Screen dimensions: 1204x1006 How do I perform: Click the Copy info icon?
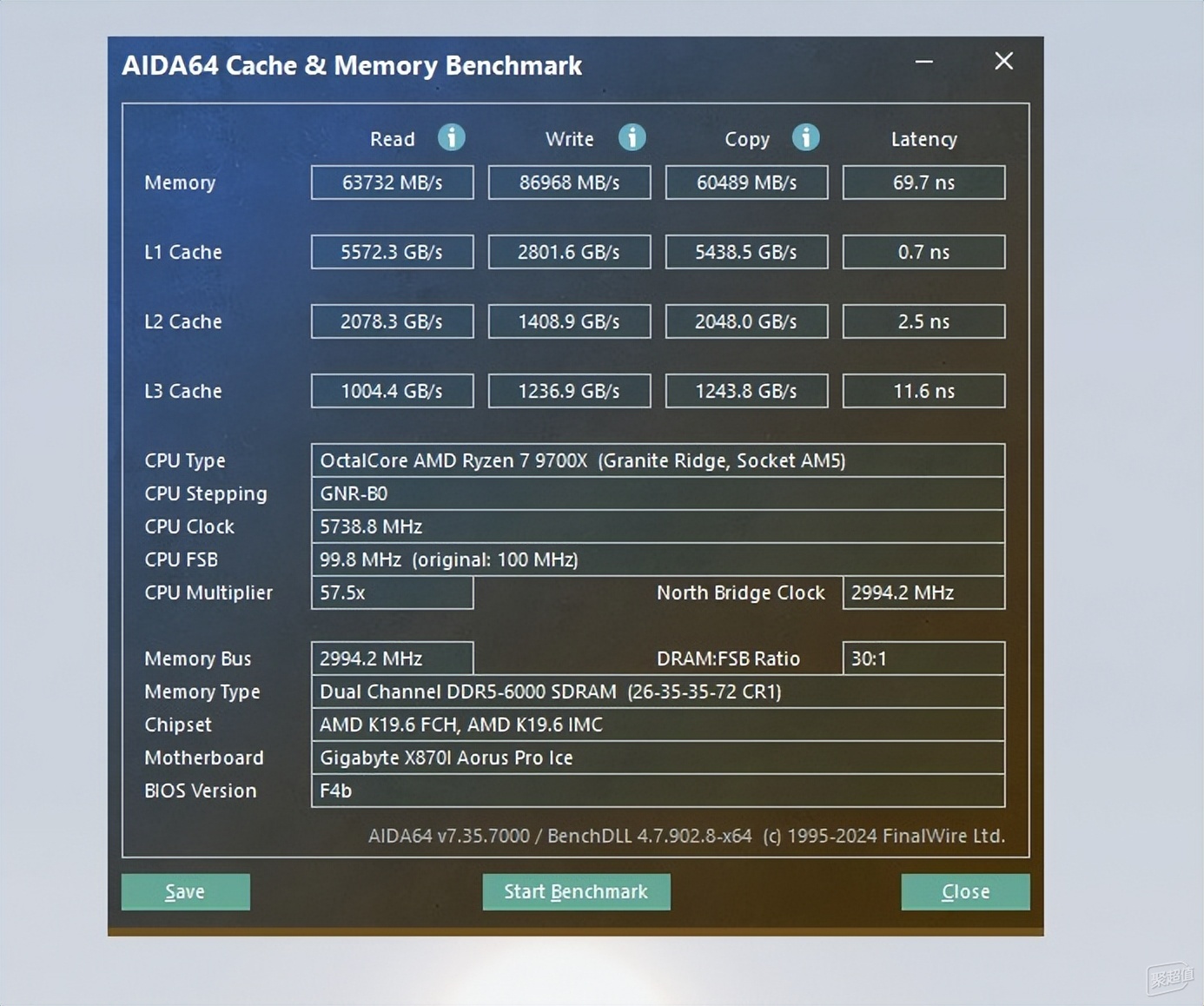click(805, 137)
